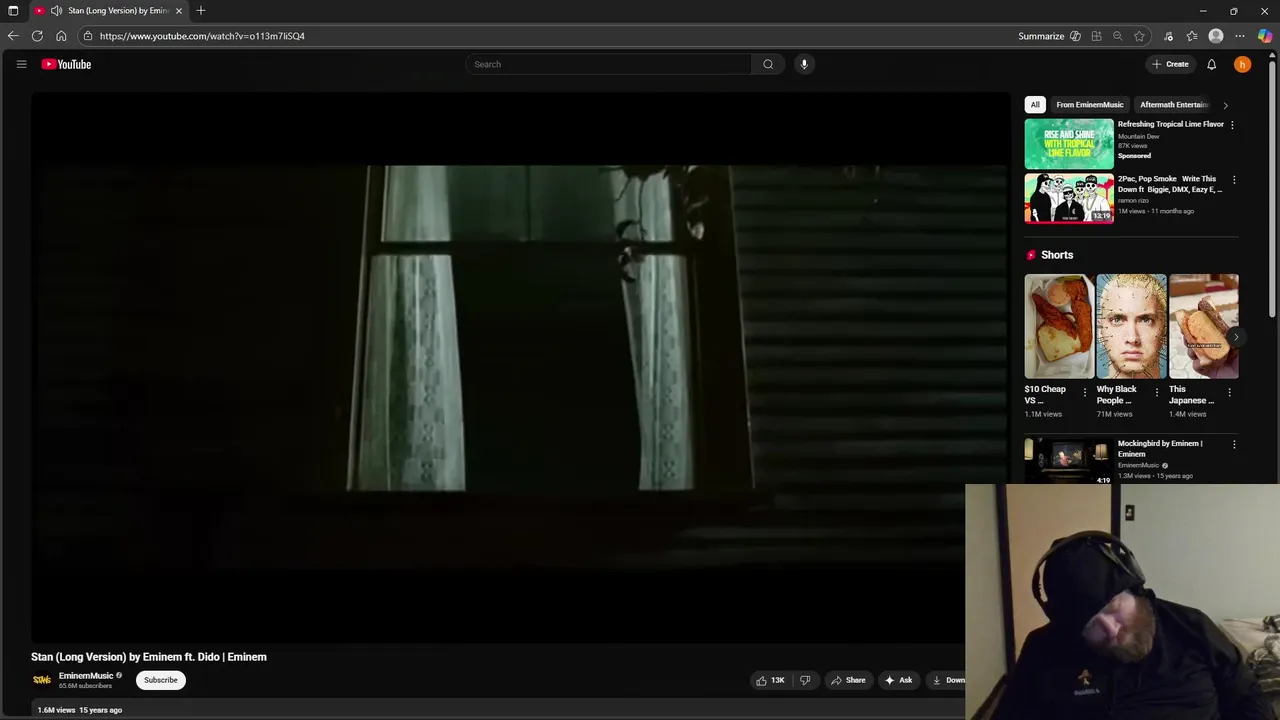Viewport: 1280px width, 720px height.
Task: Open the Why Black People short thumbnail
Action: click(x=1131, y=326)
